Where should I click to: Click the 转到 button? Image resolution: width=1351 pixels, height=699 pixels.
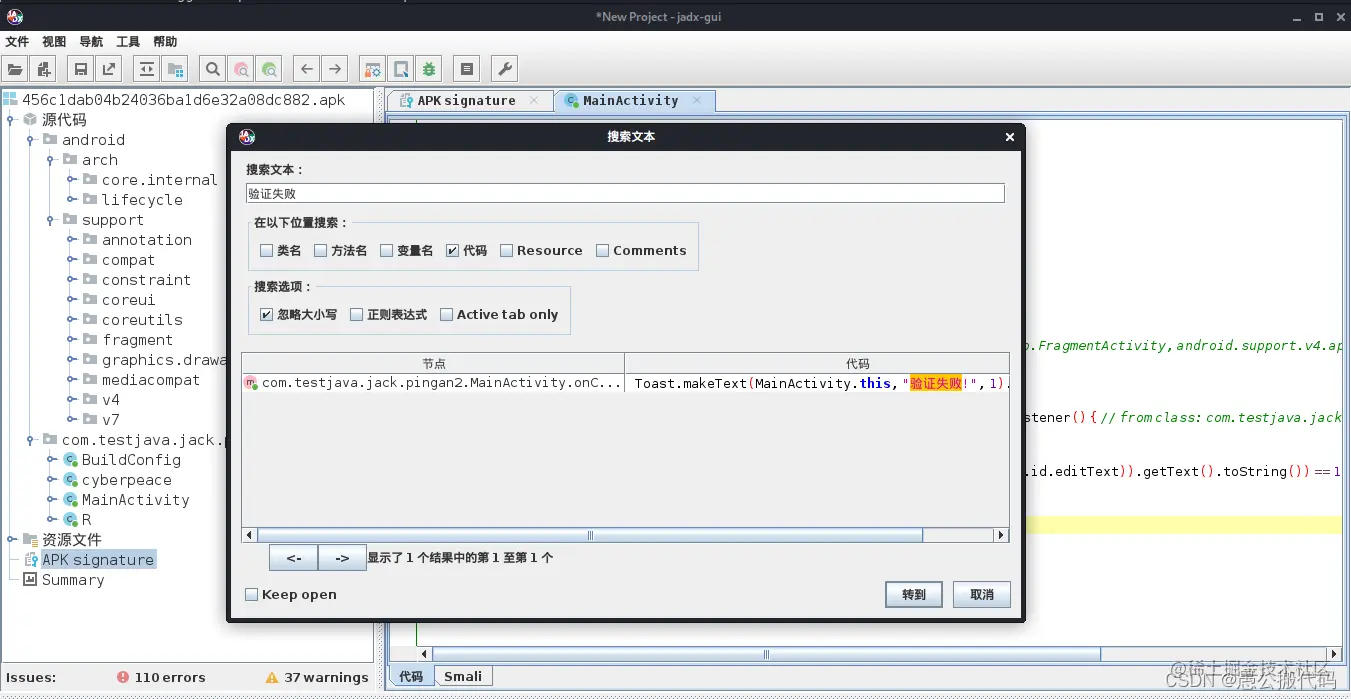(914, 594)
